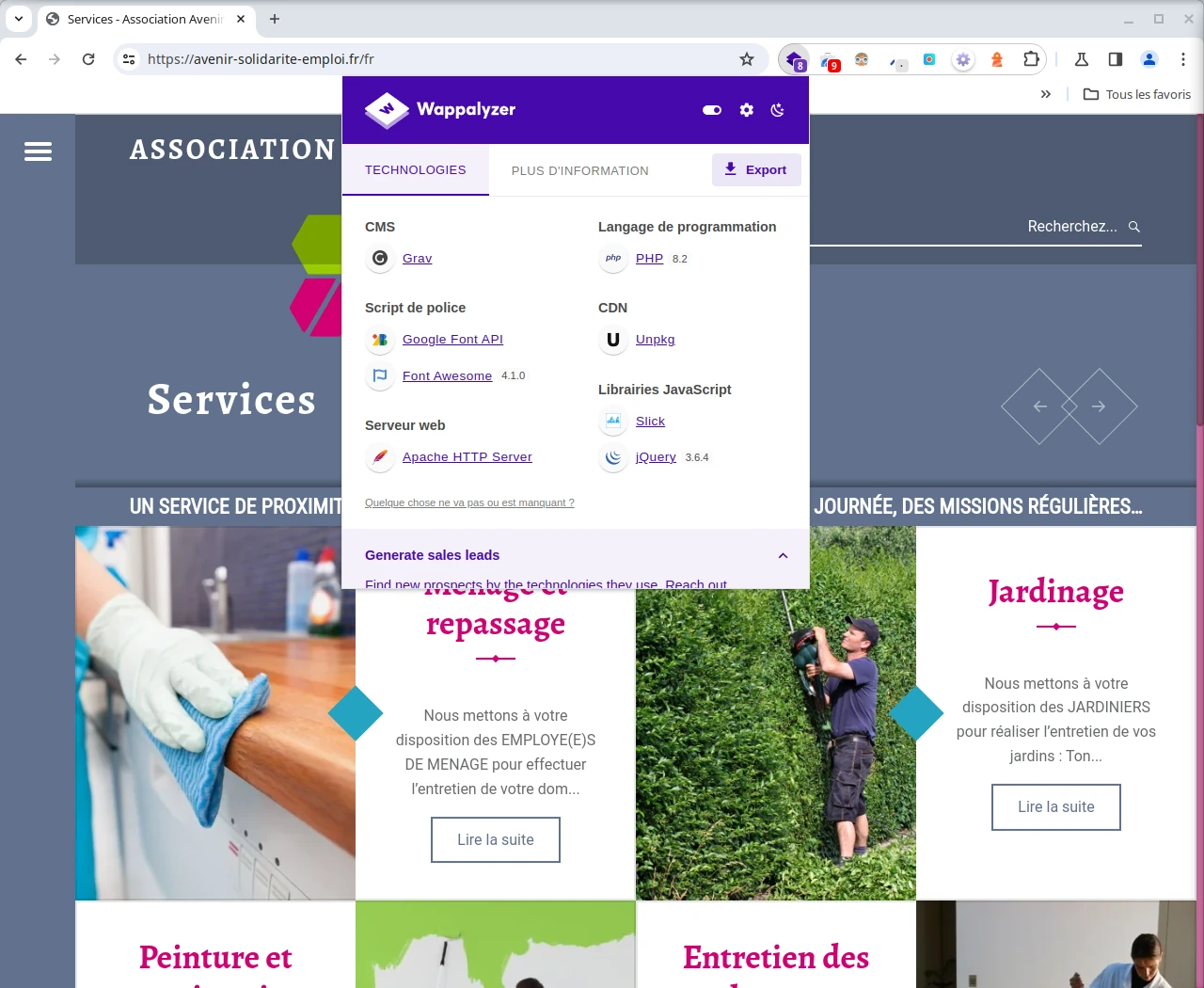Viewport: 1204px width, 988px height.
Task: Open the Extensions puzzle icon
Action: [1031, 59]
